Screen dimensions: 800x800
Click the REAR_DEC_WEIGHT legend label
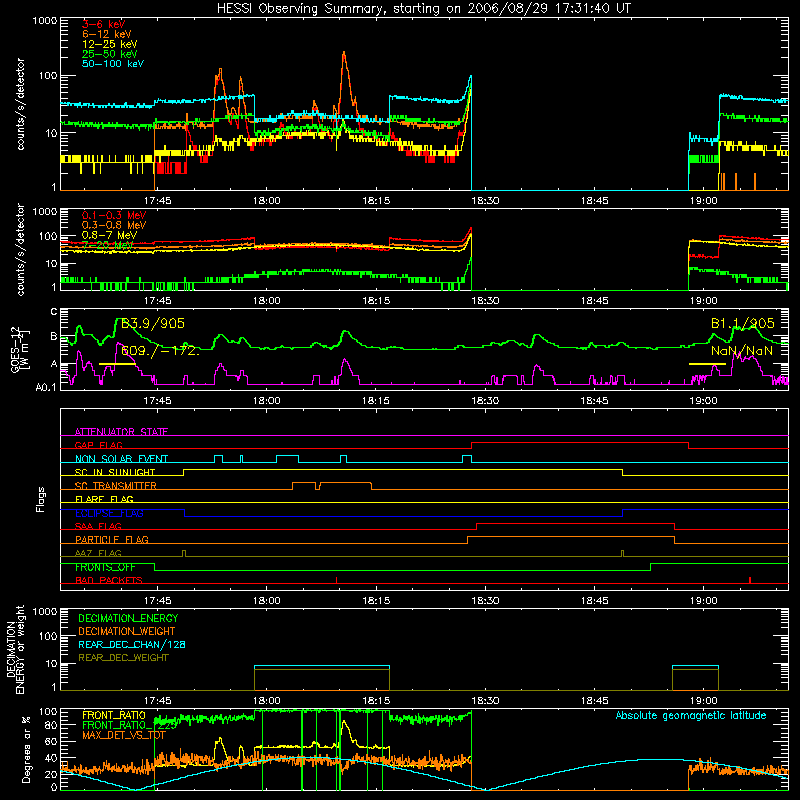click(123, 658)
